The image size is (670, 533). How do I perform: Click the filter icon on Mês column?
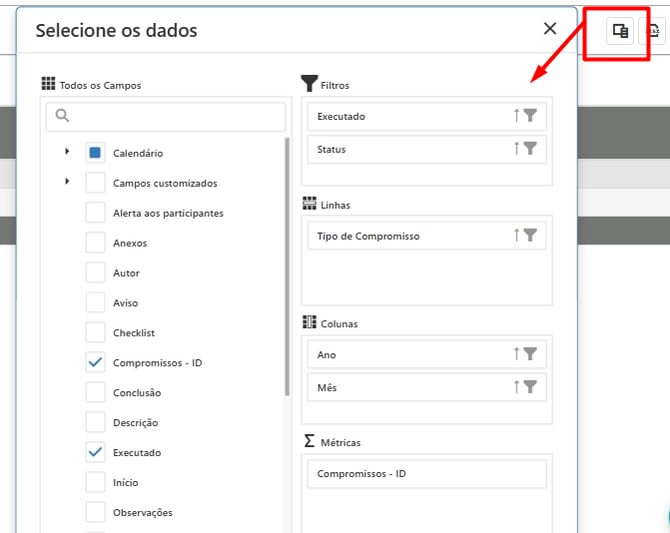tap(531, 387)
